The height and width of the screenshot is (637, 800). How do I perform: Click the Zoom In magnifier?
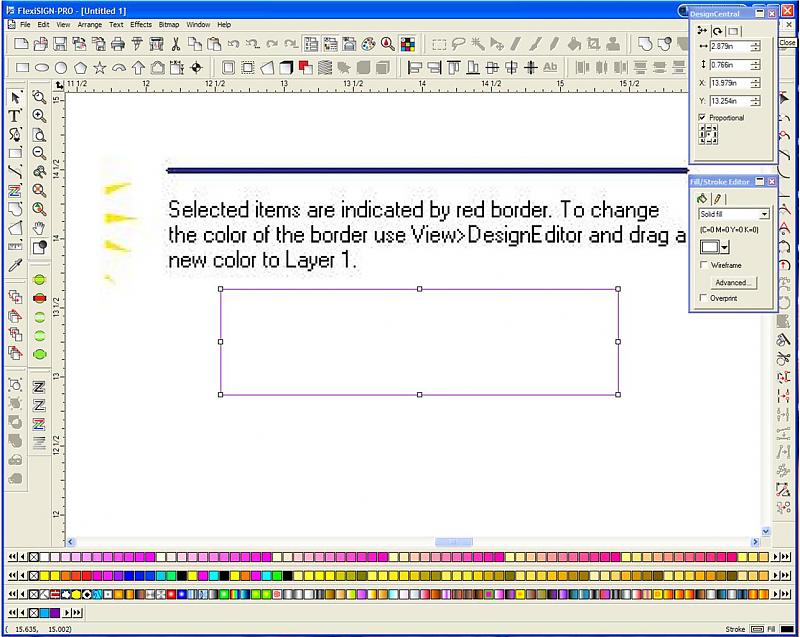pyautogui.click(x=39, y=116)
